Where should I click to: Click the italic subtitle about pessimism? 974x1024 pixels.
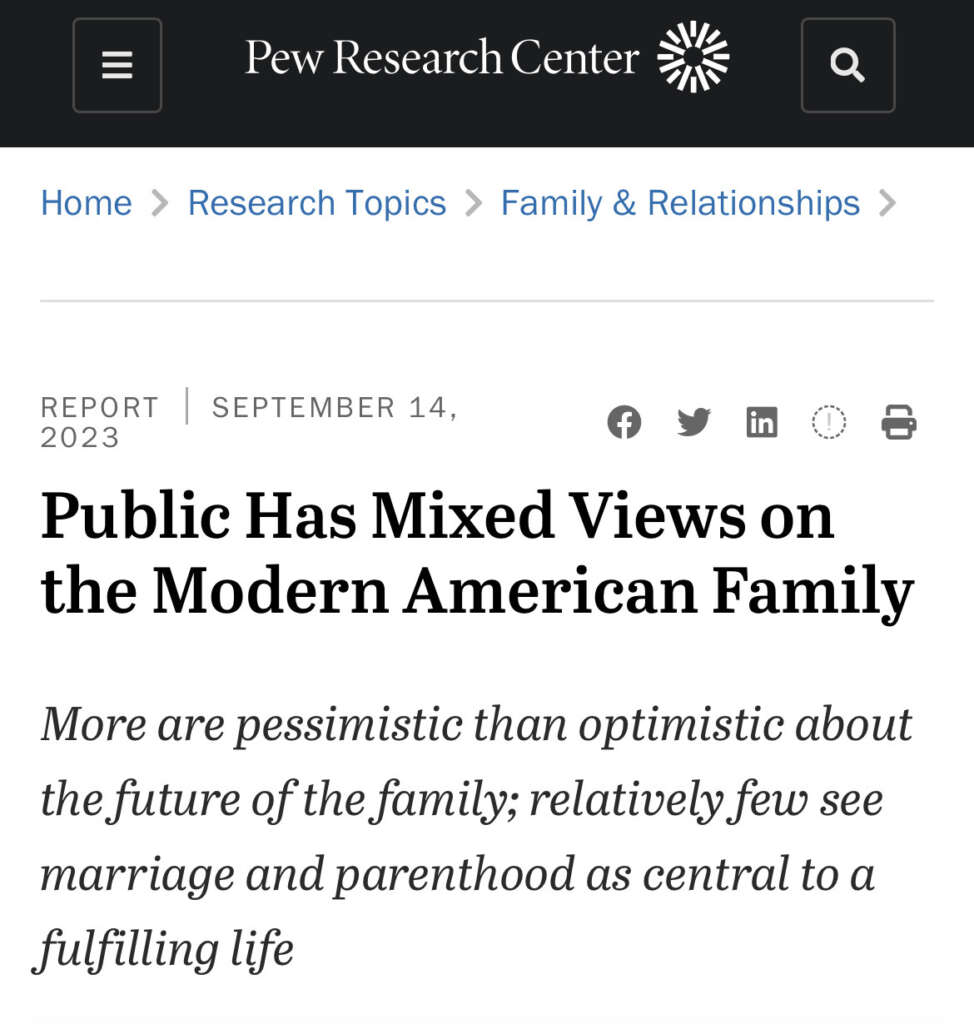coord(475,836)
